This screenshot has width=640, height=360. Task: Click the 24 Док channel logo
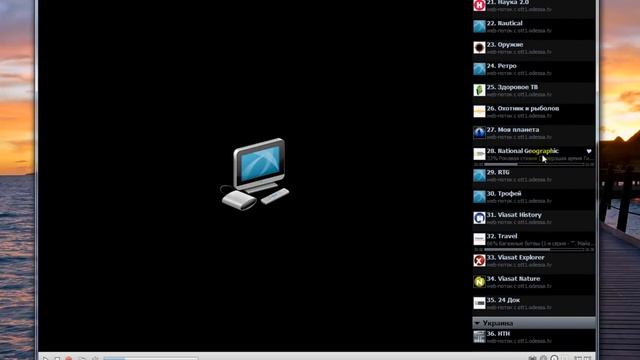(x=479, y=303)
